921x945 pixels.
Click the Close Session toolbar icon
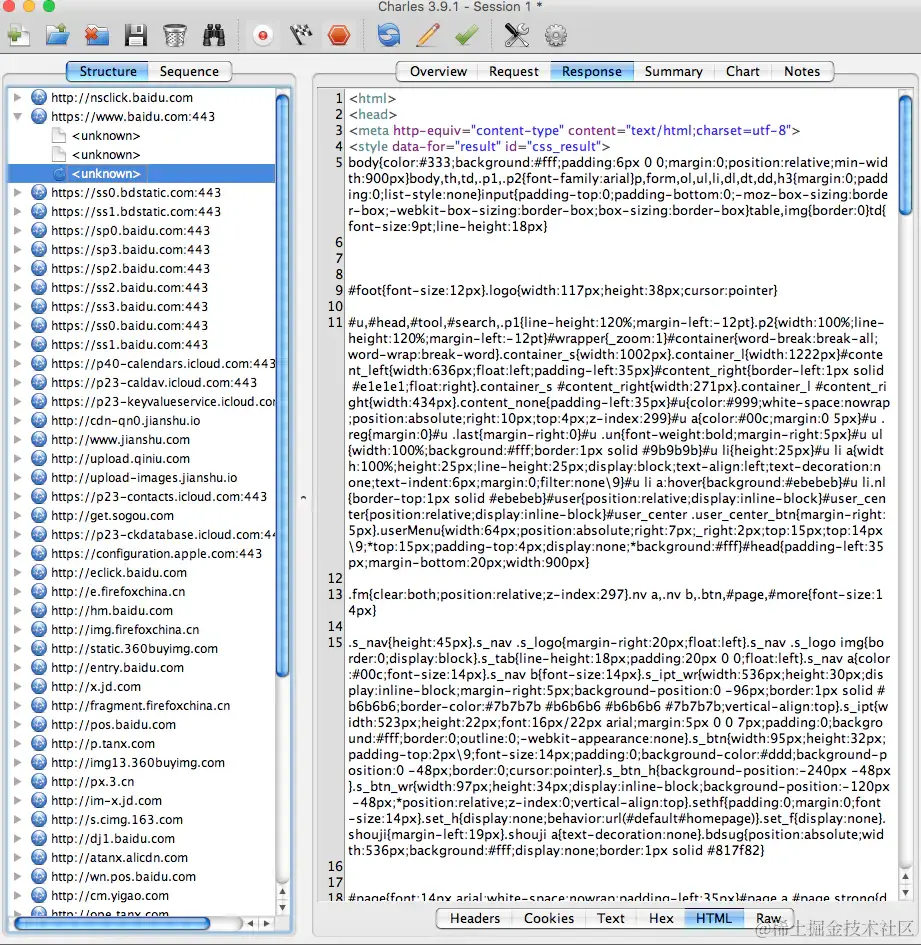96,36
